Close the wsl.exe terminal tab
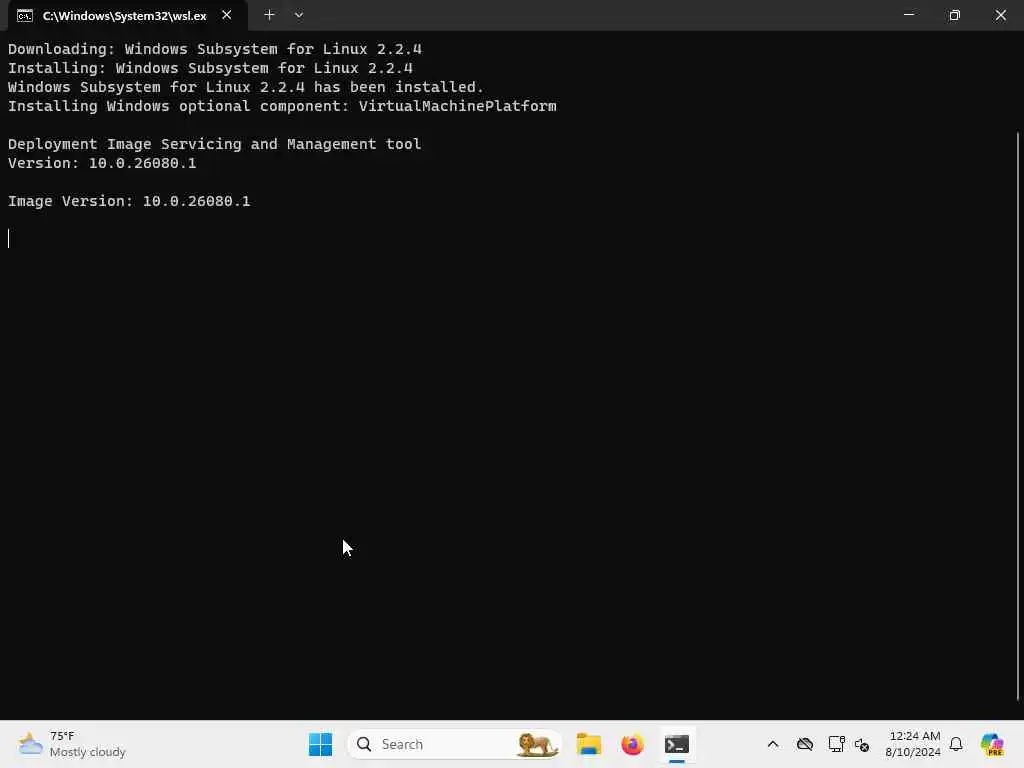The width and height of the screenshot is (1024, 768). [227, 15]
